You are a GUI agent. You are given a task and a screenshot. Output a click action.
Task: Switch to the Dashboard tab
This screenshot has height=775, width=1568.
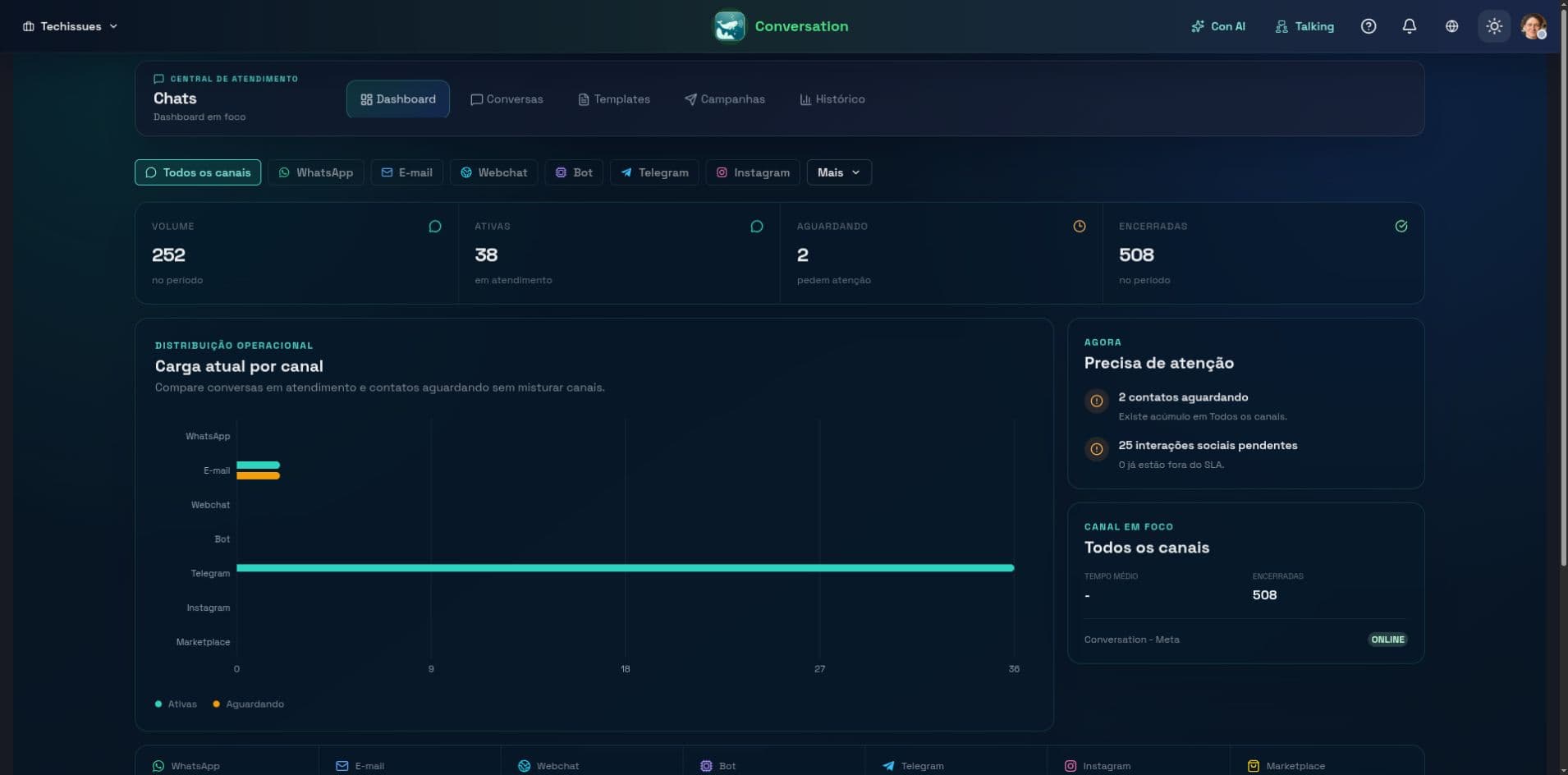(x=398, y=99)
